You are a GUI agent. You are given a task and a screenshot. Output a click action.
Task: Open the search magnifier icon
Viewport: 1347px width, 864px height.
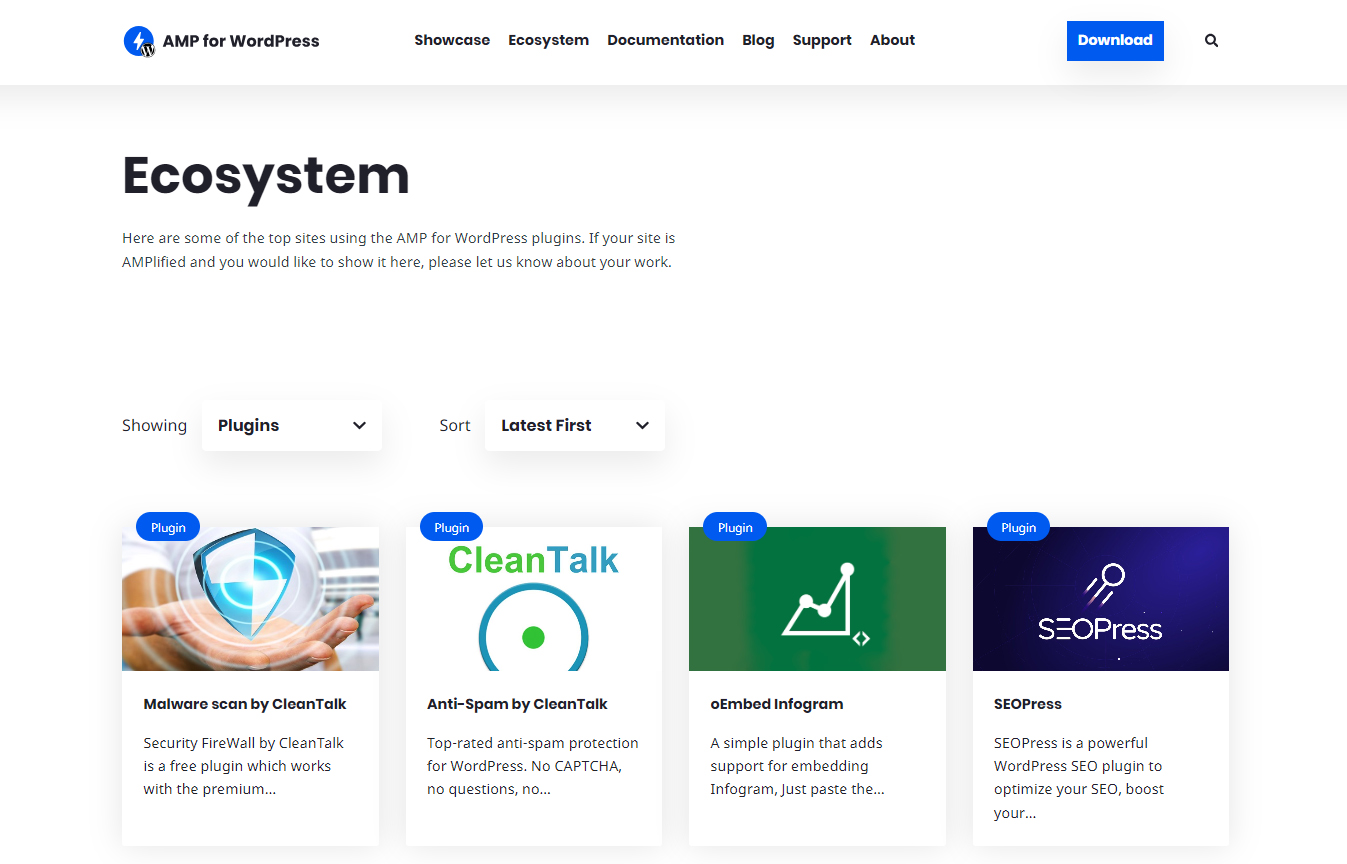click(1211, 41)
